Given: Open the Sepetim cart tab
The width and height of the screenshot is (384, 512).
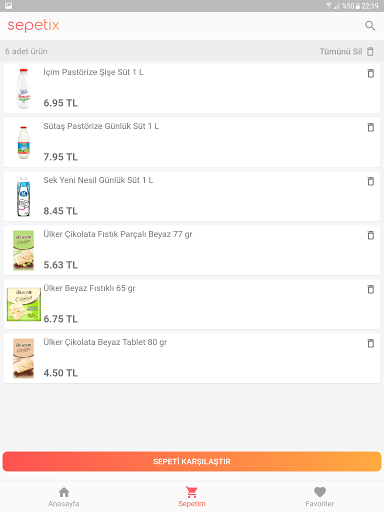Looking at the screenshot, I should click(192, 497).
